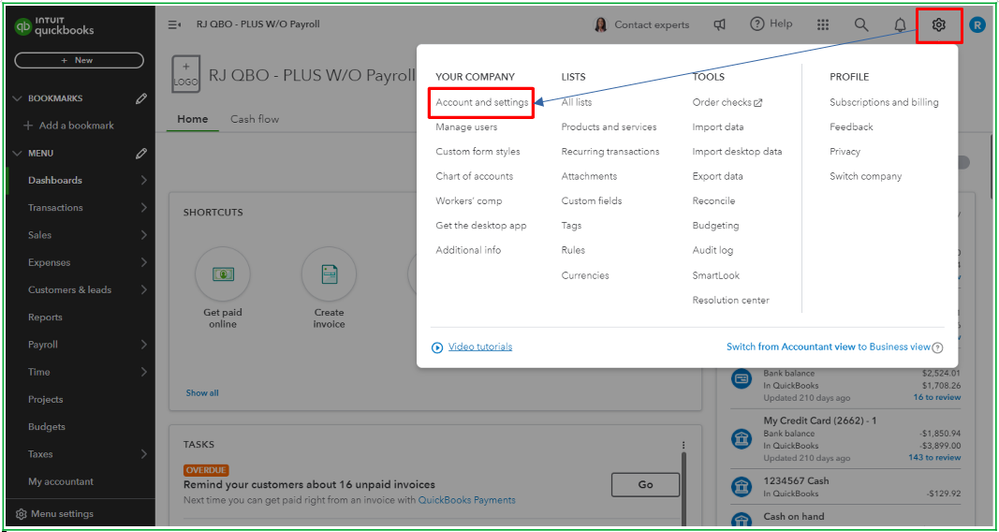Click the + New button
This screenshot has height=532, width=999.
coord(79,60)
